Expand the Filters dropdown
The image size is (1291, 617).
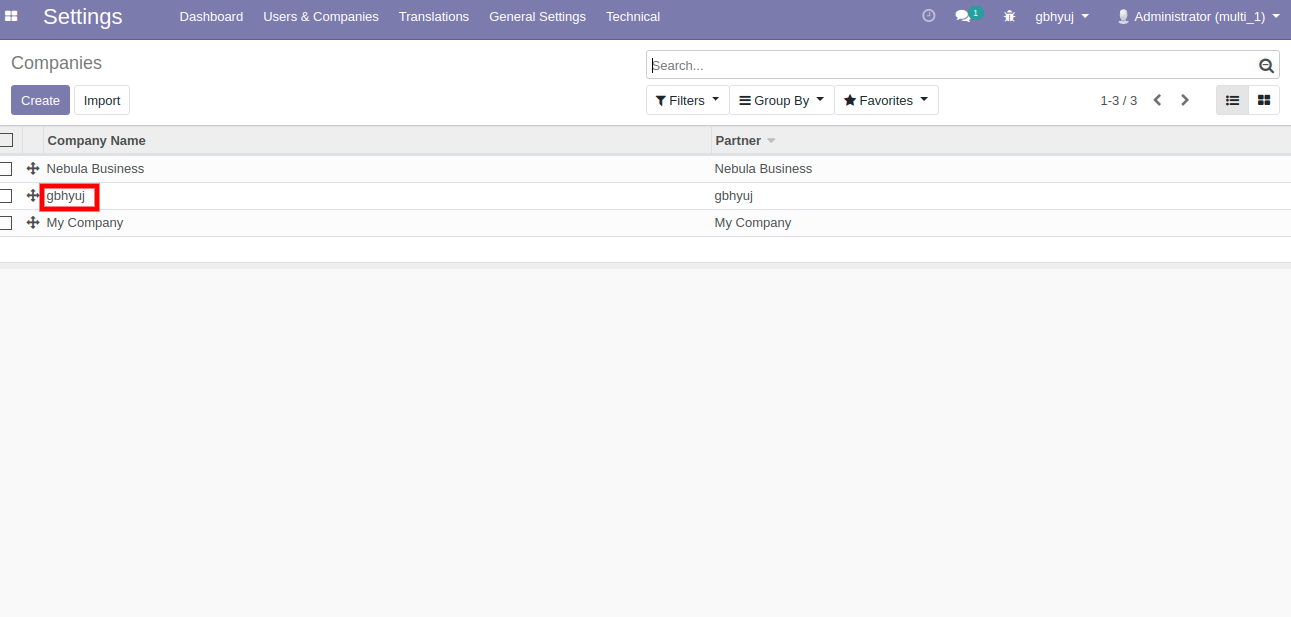(x=687, y=100)
